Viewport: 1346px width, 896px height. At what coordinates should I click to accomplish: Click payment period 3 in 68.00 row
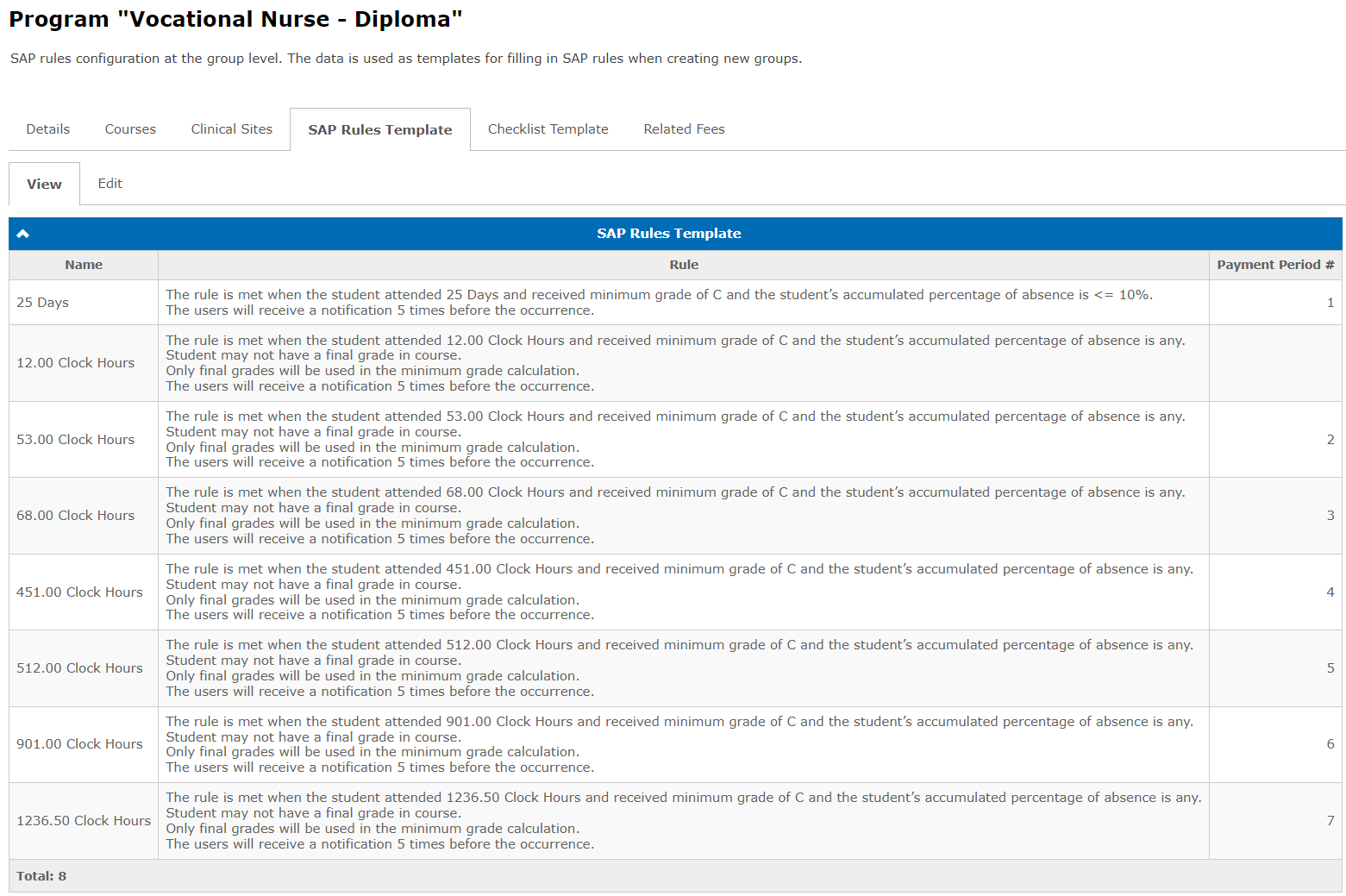pyautogui.click(x=1330, y=516)
